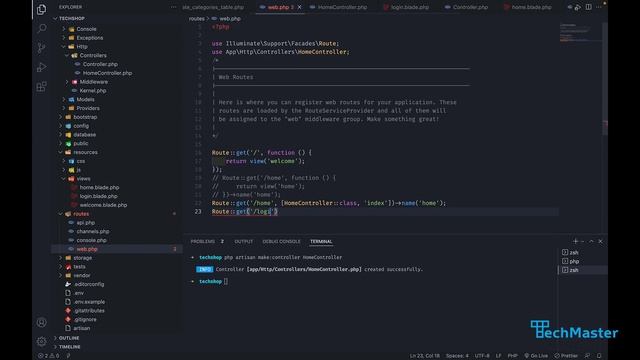This screenshot has height=360, width=640.
Task: Expand the Providers folder
Action: 88,108
